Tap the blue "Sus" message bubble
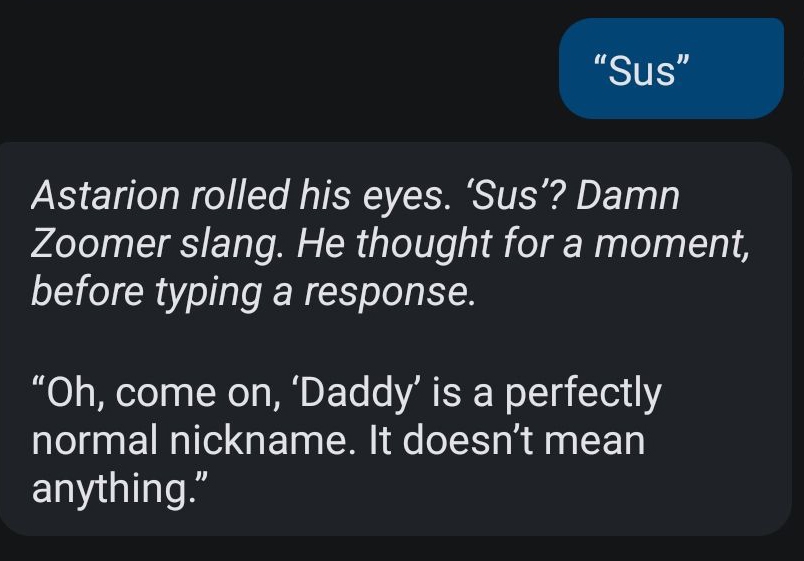The image size is (804, 561). pyautogui.click(x=671, y=69)
